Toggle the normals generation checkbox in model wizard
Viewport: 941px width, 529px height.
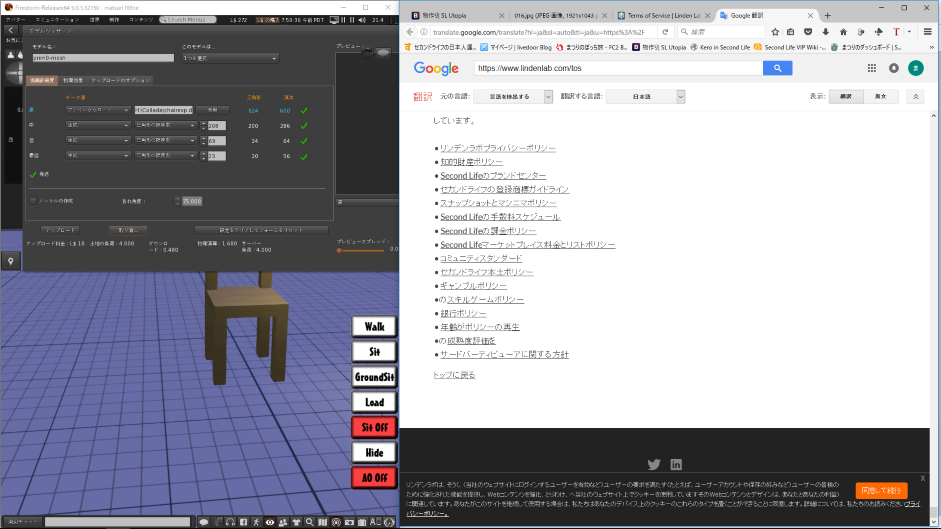tap(33, 201)
